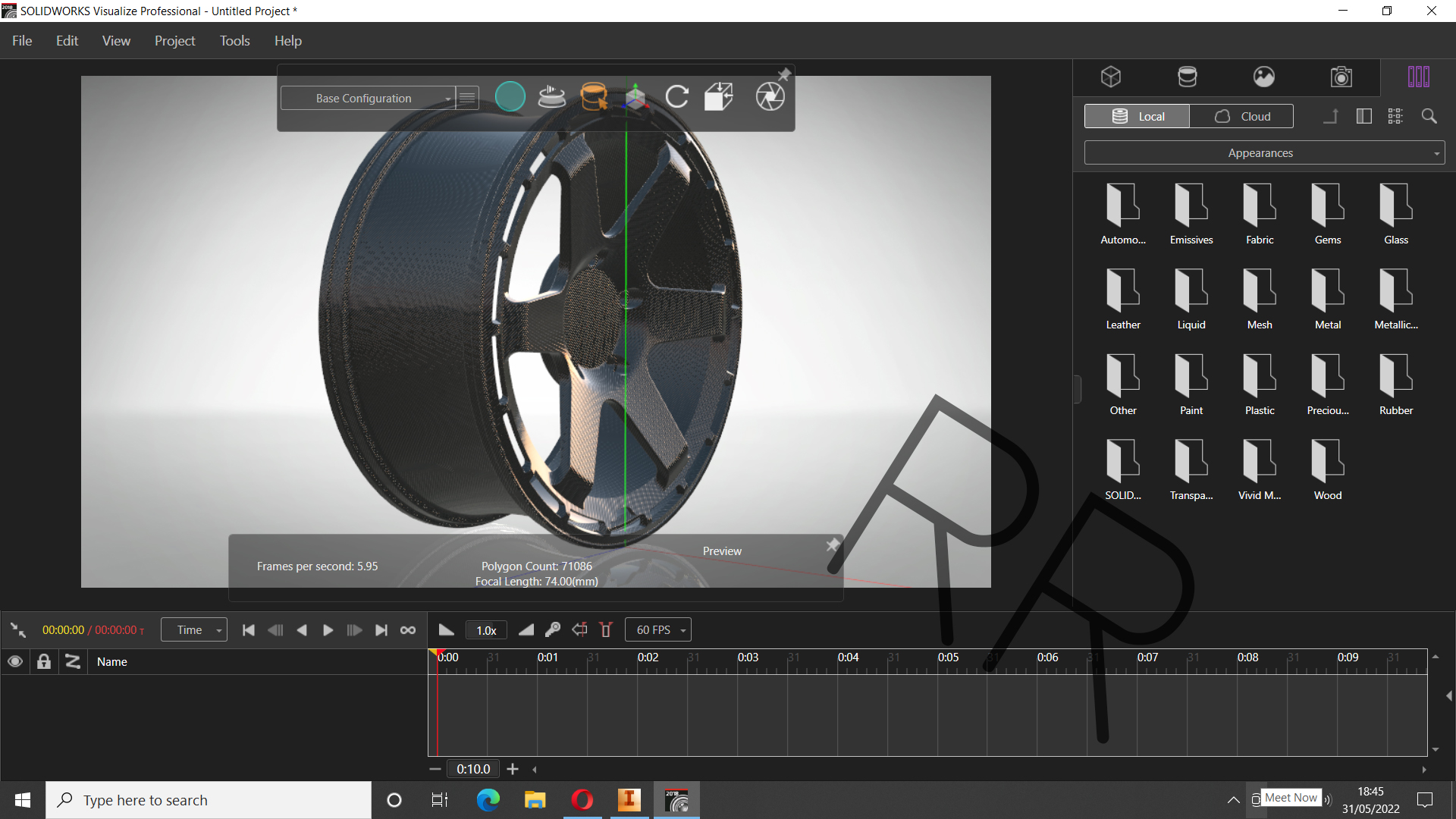Open the Appearances tab cylinder icon
This screenshot has width=1456, height=819.
(1187, 77)
